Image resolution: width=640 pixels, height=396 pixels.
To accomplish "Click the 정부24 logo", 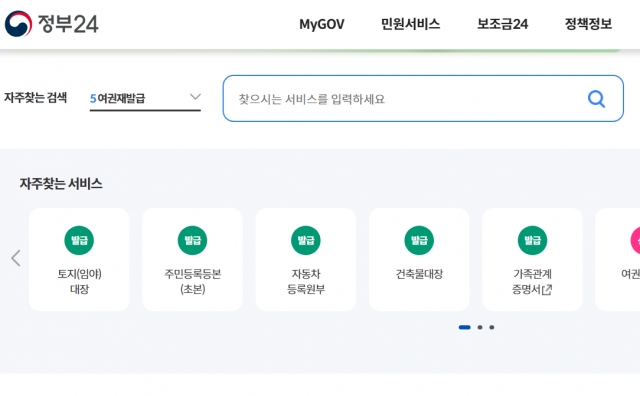I will [51, 24].
